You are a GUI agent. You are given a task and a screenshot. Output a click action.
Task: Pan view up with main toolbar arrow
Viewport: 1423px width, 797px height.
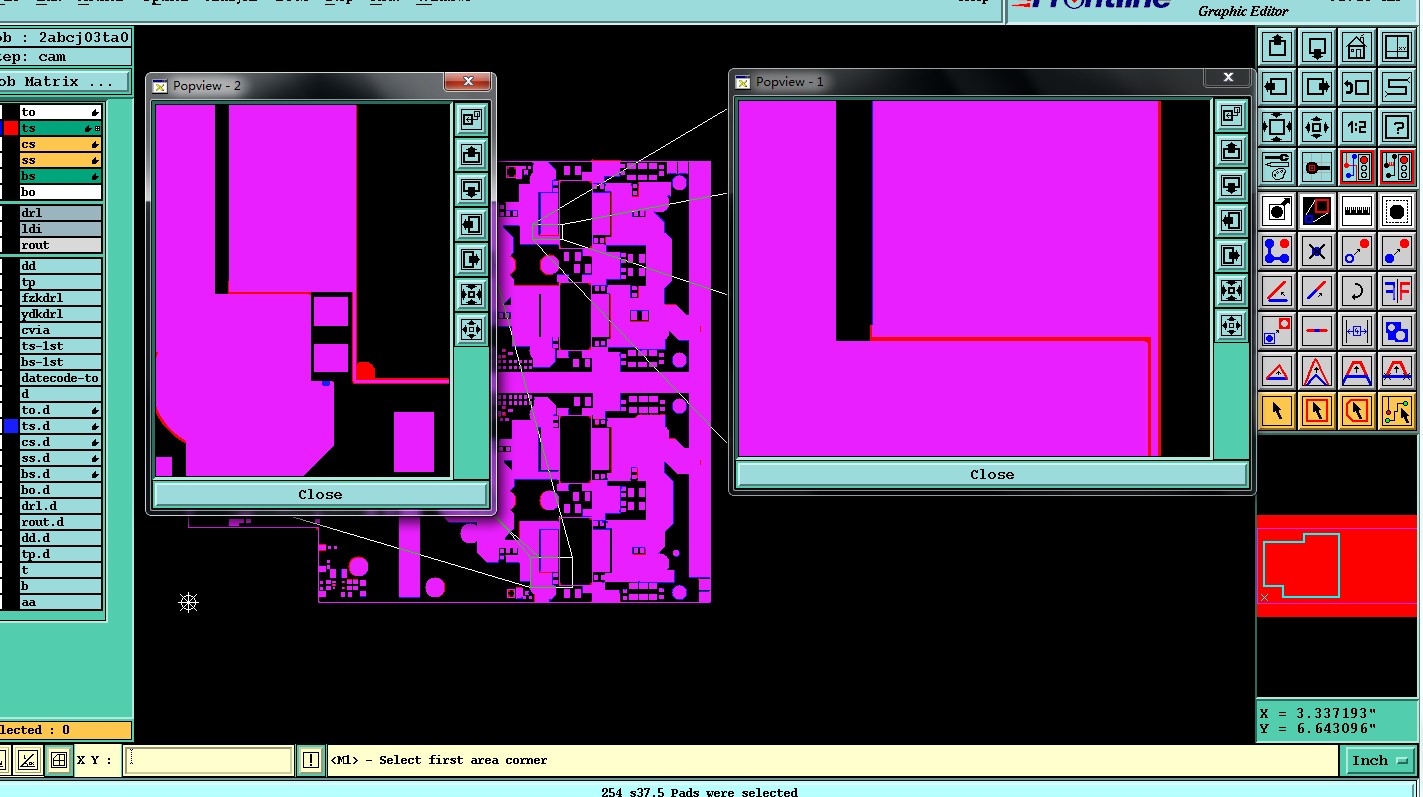tap(1277, 47)
